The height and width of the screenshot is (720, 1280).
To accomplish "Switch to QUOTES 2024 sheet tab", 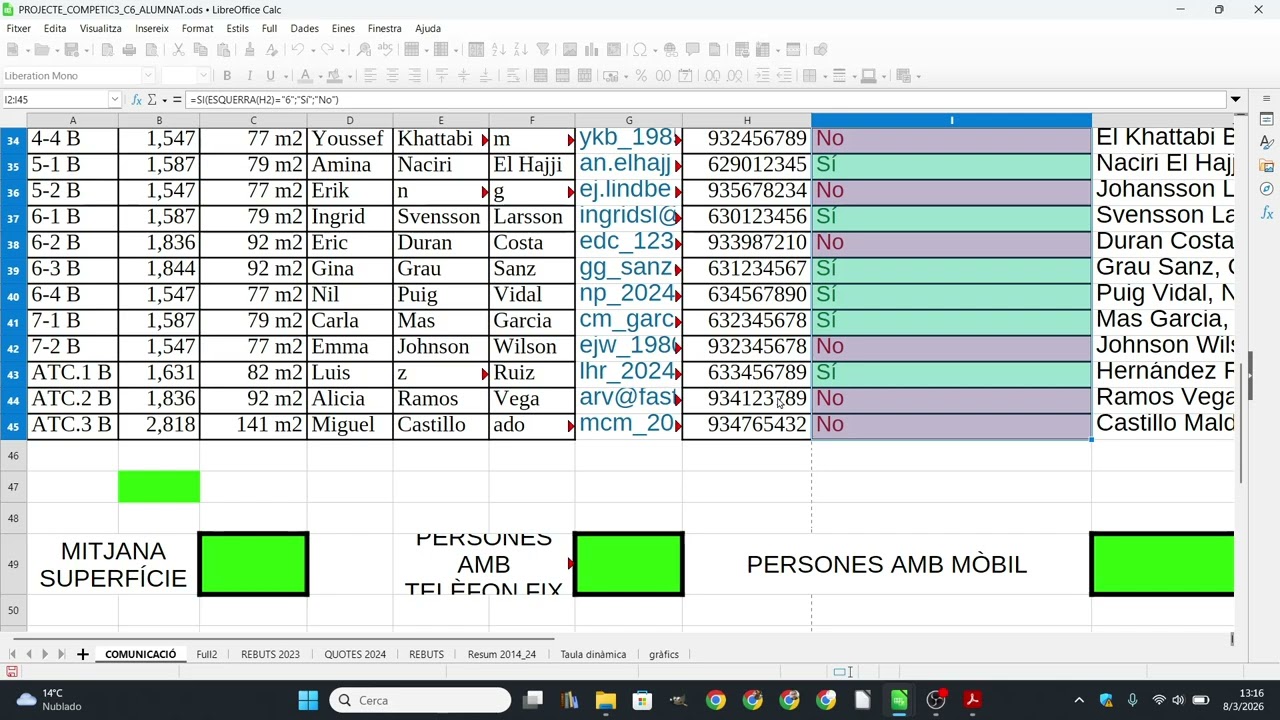I will tap(355, 654).
